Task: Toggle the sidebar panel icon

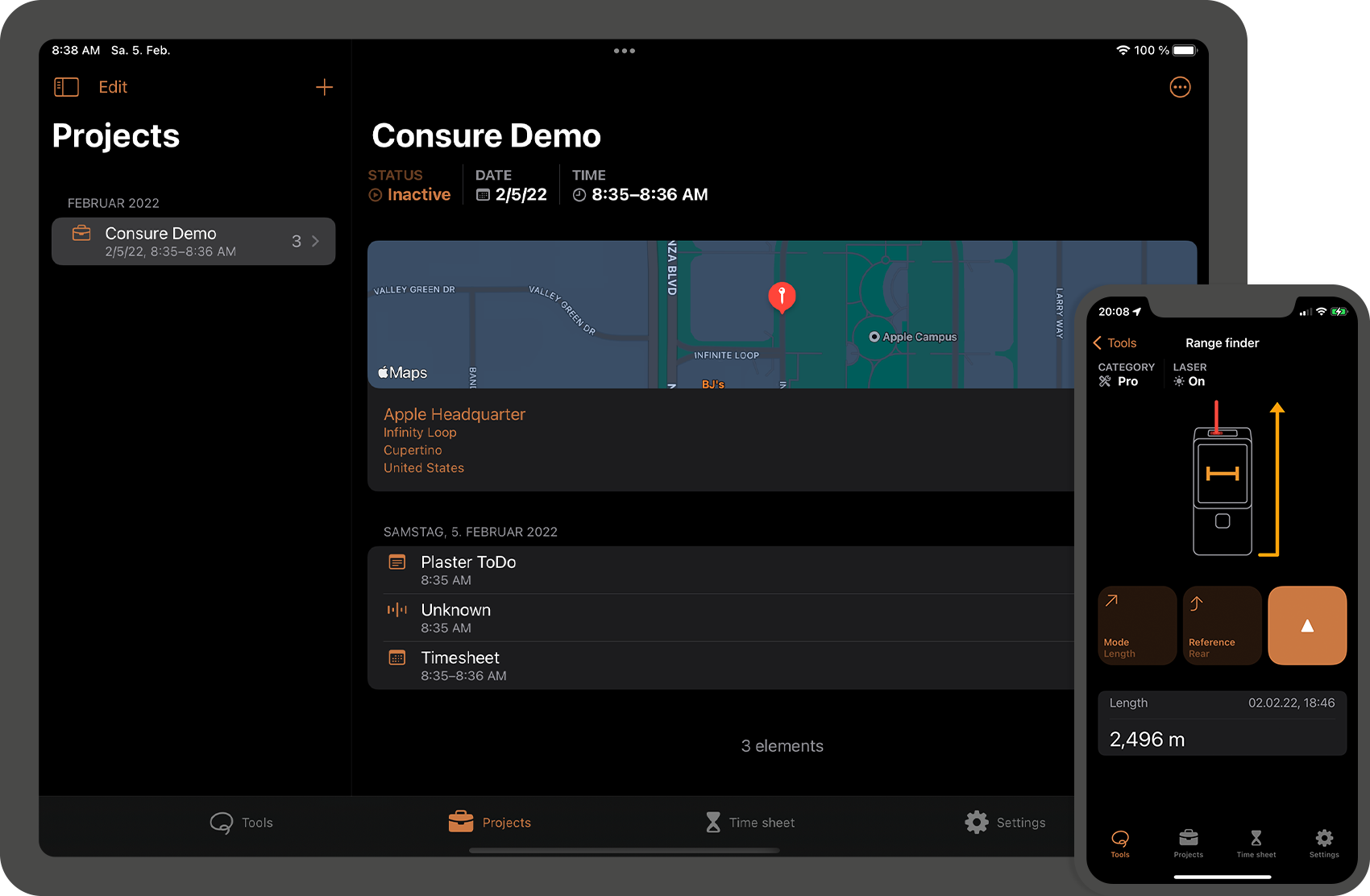Action: click(x=66, y=87)
